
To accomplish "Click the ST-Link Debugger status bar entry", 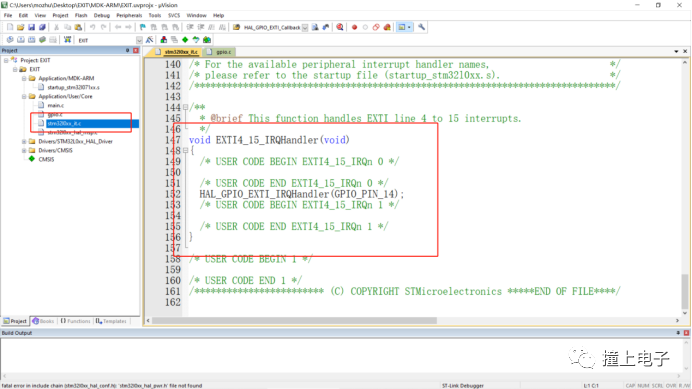I will 463,385.
